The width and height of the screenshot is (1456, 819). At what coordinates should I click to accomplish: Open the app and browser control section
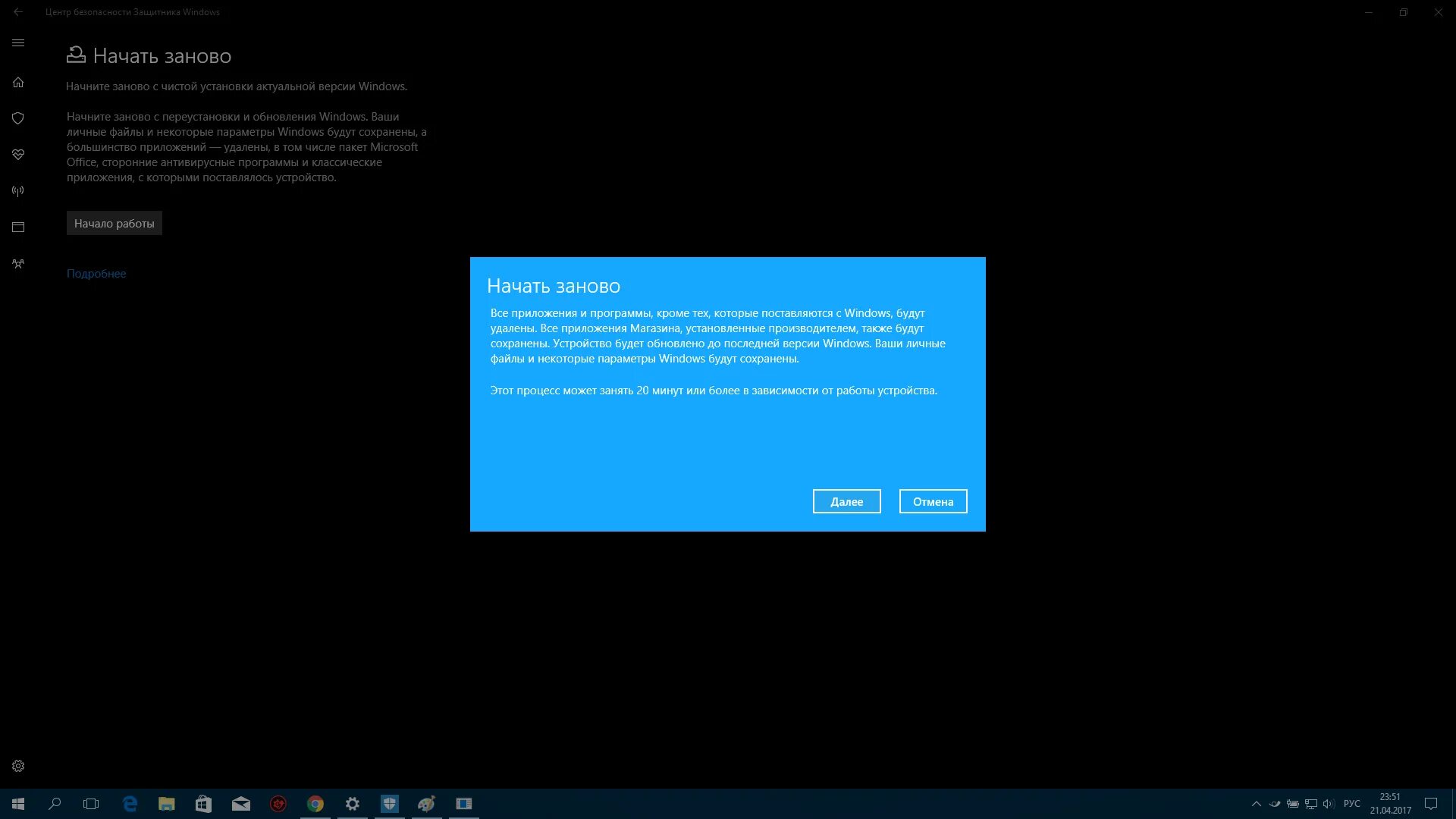[18, 227]
